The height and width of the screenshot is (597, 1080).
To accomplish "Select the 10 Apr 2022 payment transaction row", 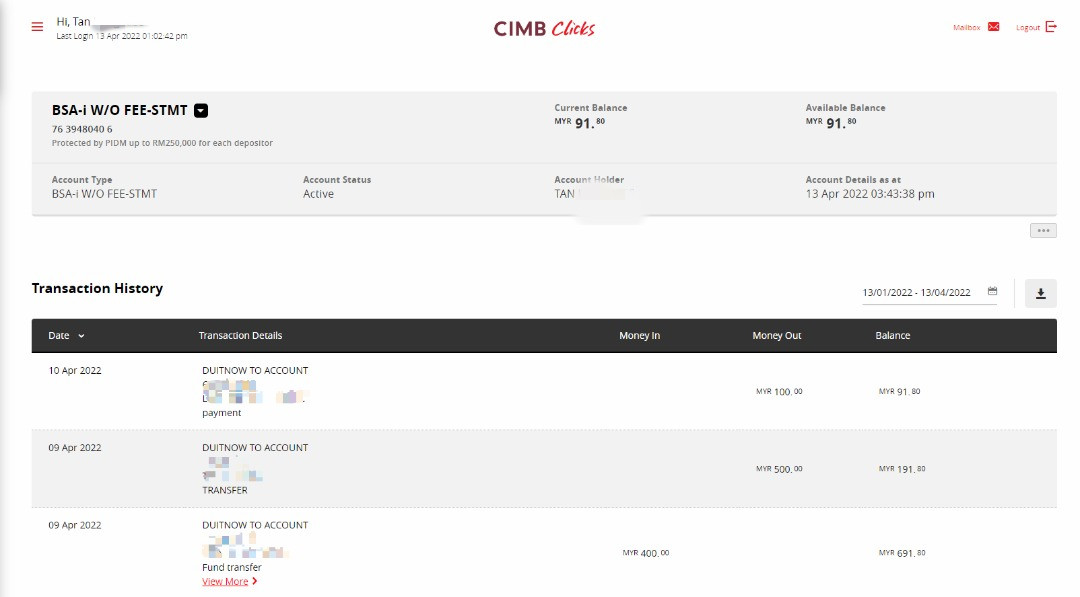I will [543, 391].
